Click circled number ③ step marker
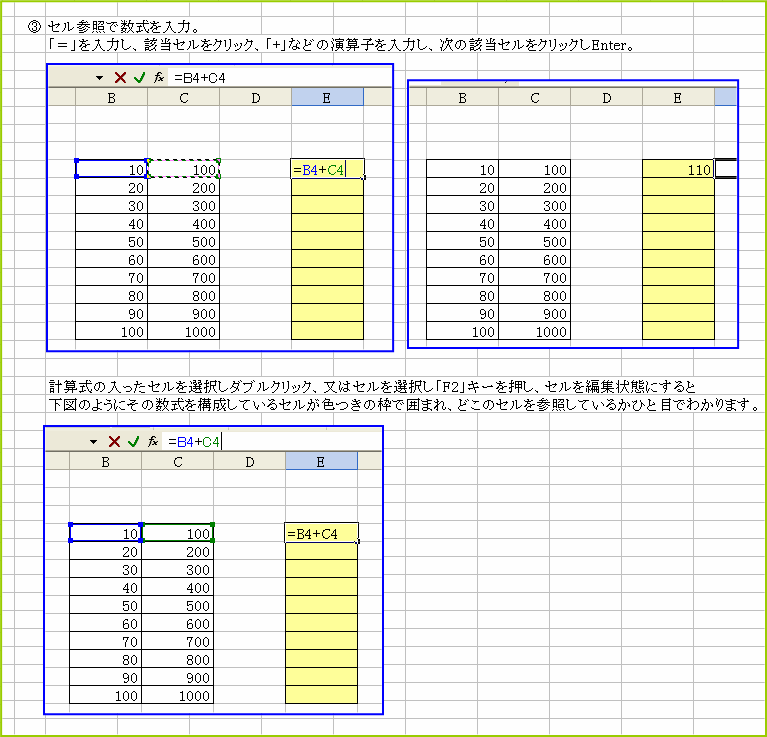Image resolution: width=767 pixels, height=737 pixels. (x=34, y=26)
